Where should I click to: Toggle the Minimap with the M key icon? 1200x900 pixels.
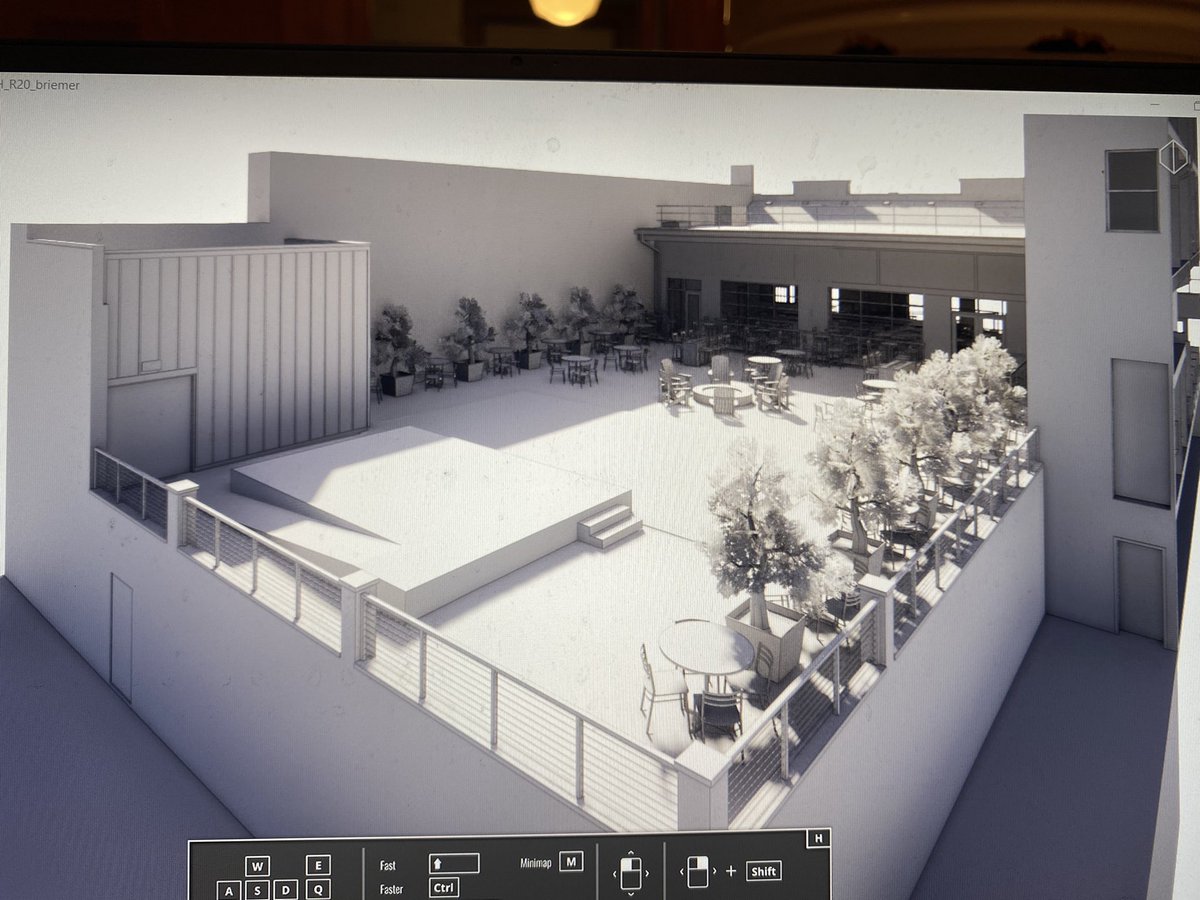click(x=570, y=862)
